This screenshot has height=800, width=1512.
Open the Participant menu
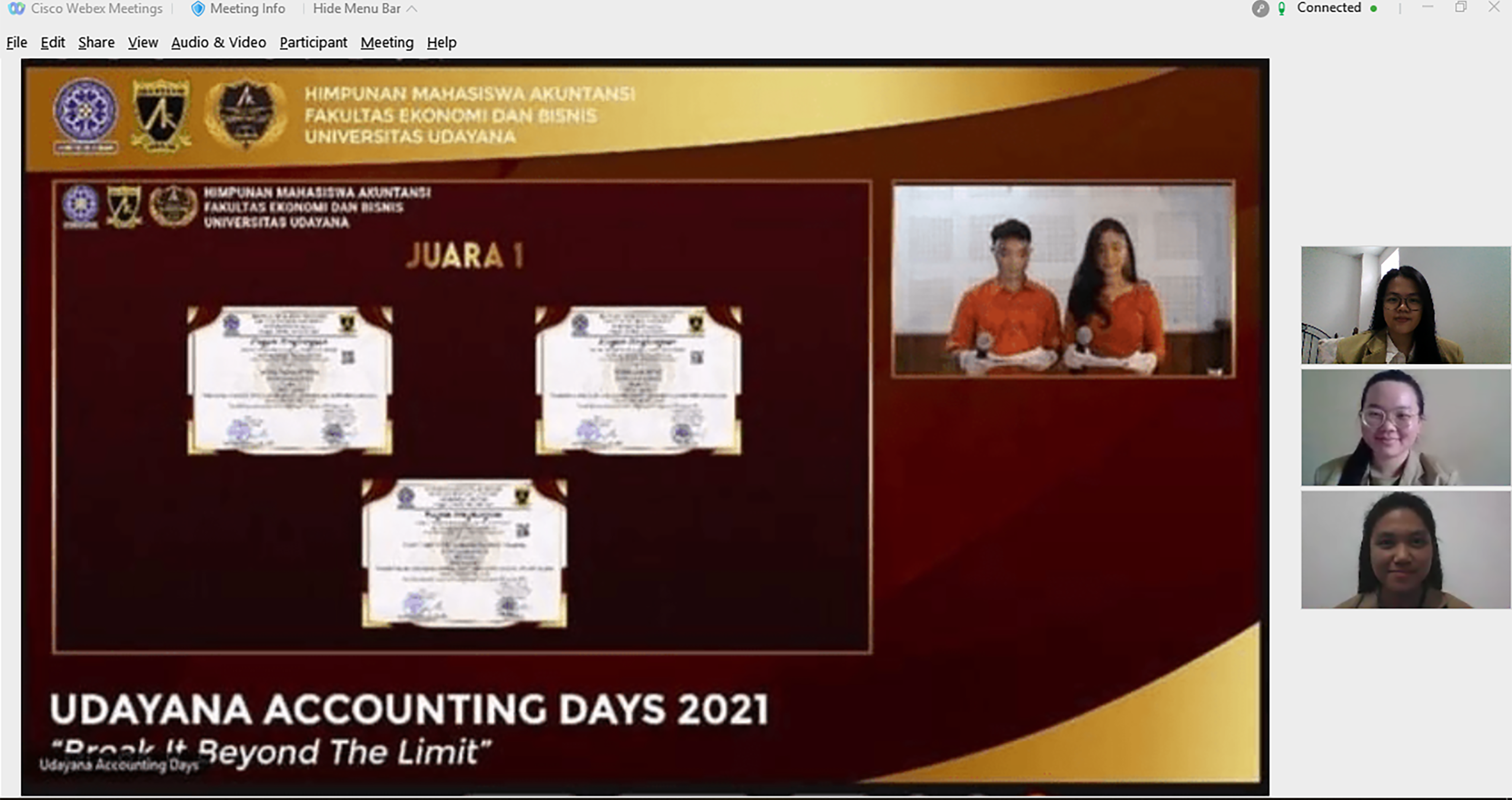click(x=313, y=43)
